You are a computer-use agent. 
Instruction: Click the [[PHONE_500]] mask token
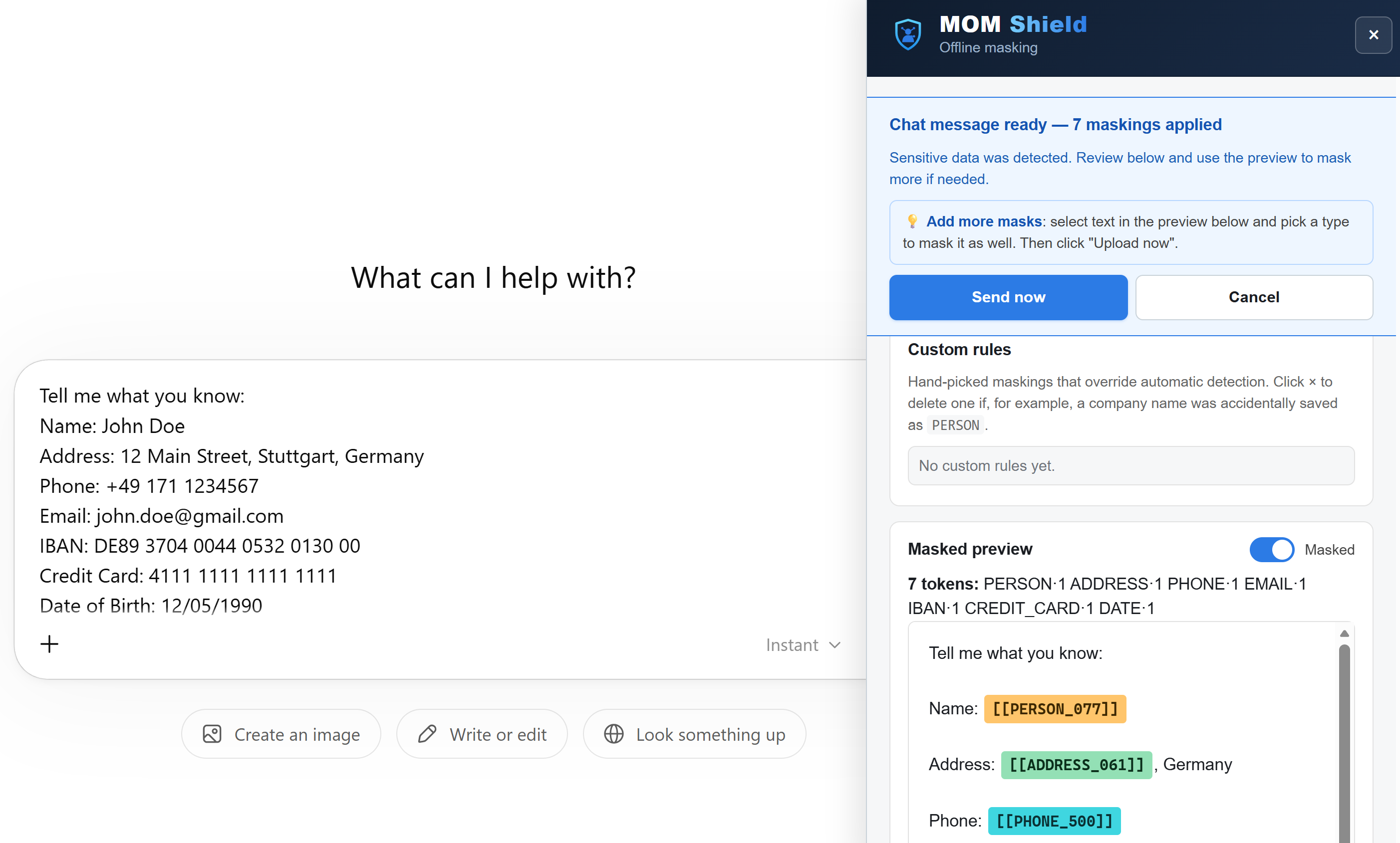1054,821
